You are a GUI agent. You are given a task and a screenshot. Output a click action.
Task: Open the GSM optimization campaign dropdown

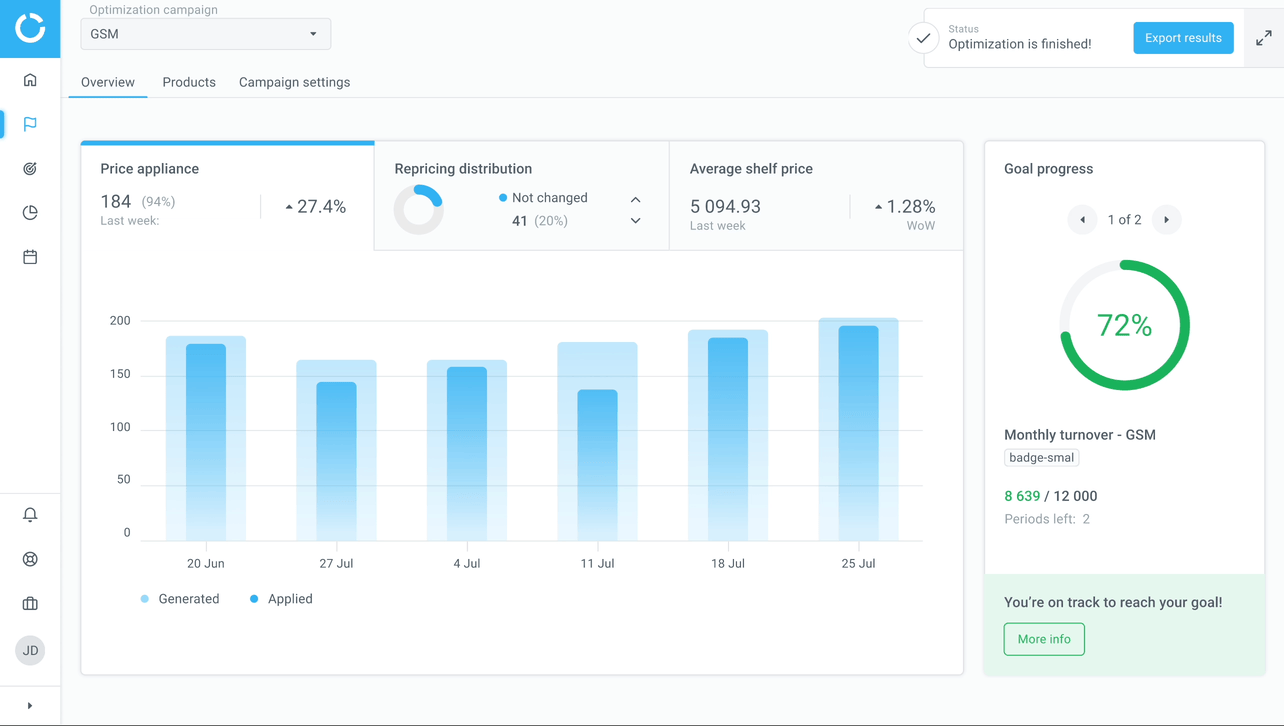tap(205, 34)
